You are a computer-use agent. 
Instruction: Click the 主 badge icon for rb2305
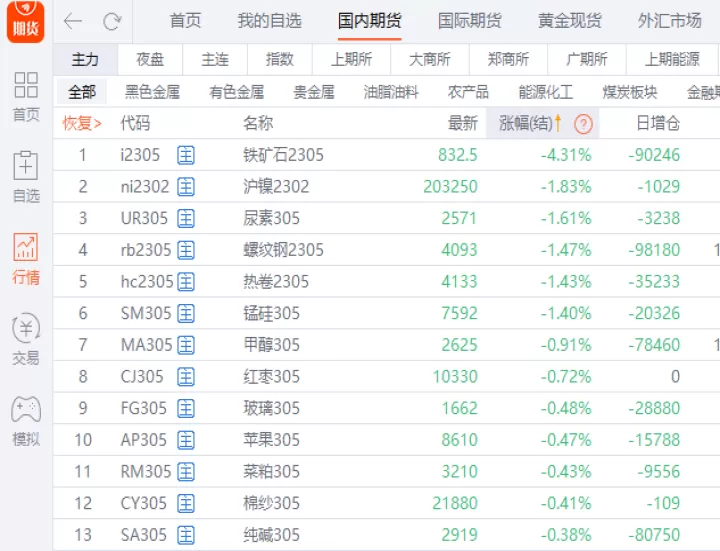tap(186, 250)
